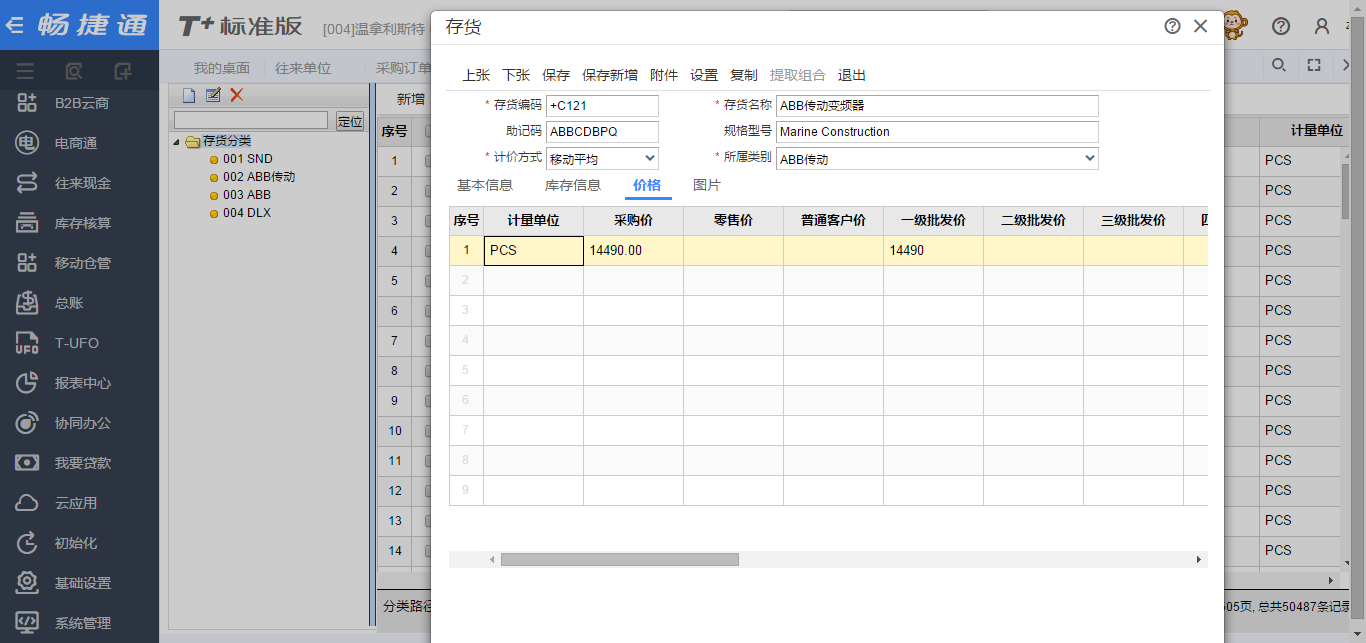Open the 系统管理 module icon
1366x643 pixels.
(x=27, y=623)
